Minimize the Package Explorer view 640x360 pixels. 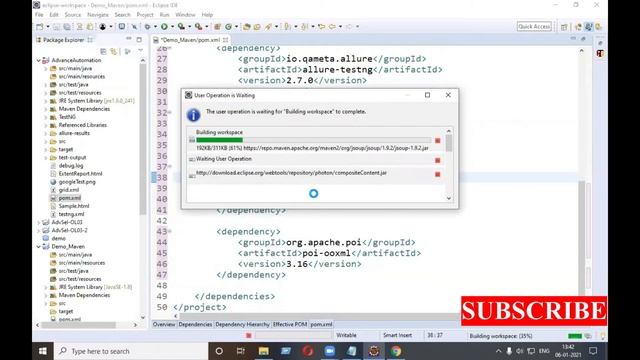pos(129,39)
